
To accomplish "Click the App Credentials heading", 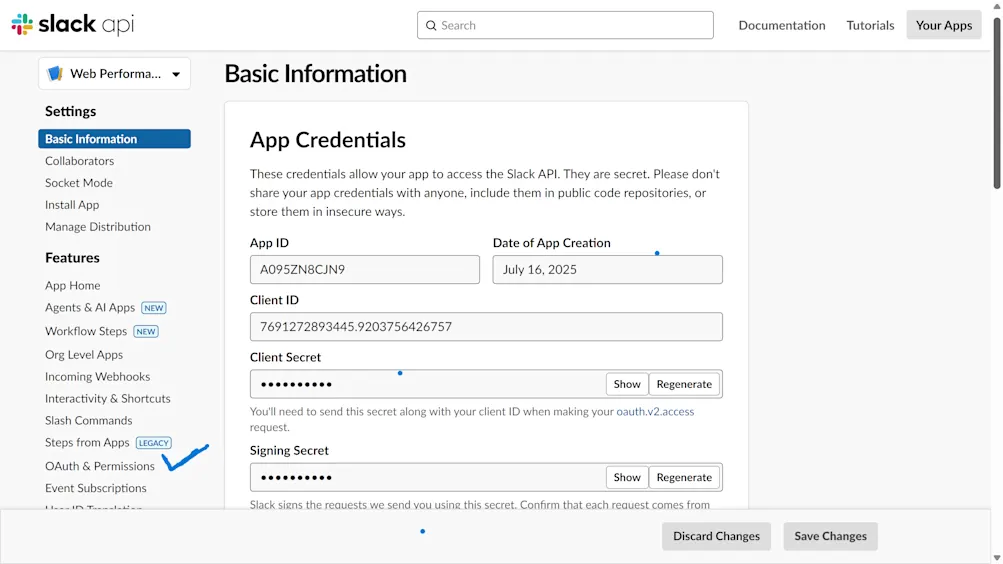I will 328,139.
